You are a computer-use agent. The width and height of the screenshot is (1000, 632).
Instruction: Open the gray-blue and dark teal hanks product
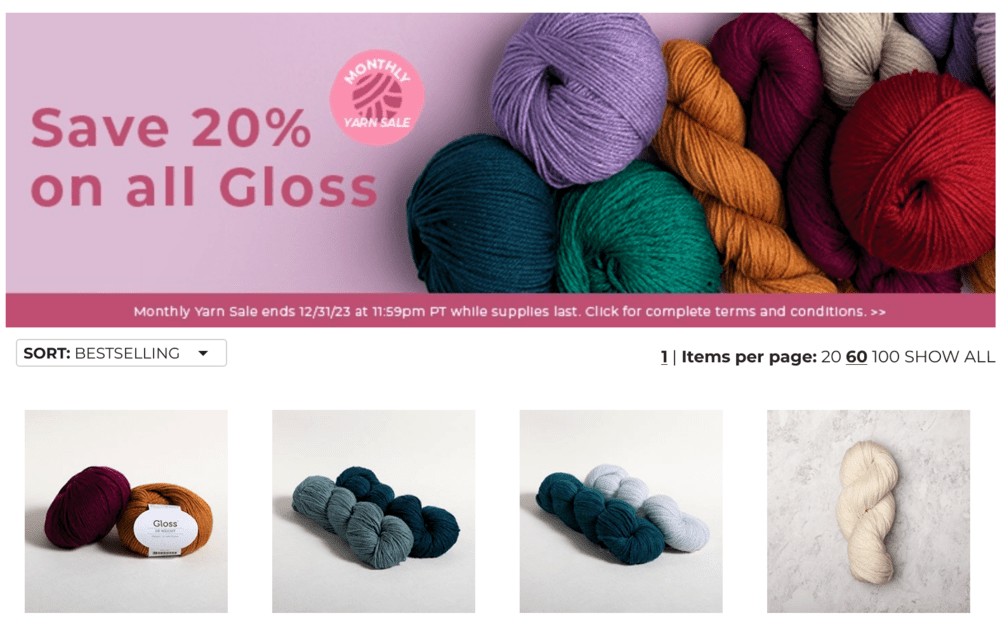[374, 511]
